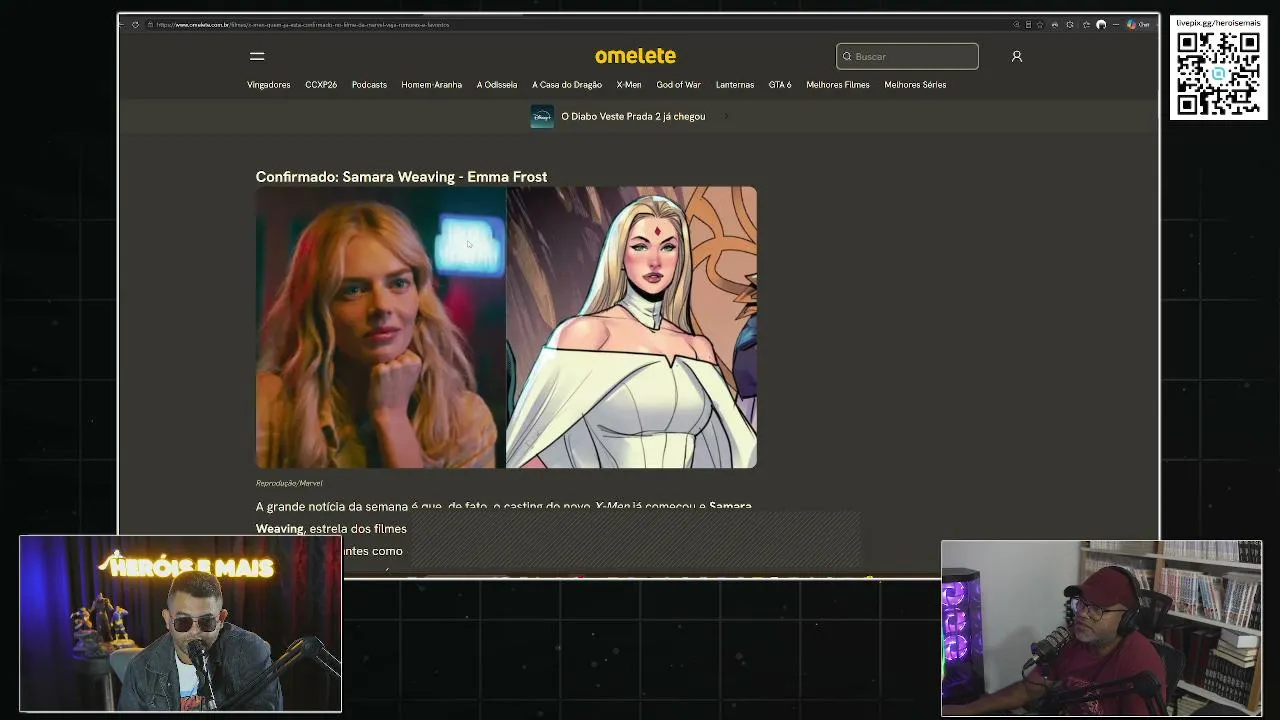Click 'O Diabo Veste Prada 2 já chegou' link
1280x720 pixels.
(x=633, y=116)
